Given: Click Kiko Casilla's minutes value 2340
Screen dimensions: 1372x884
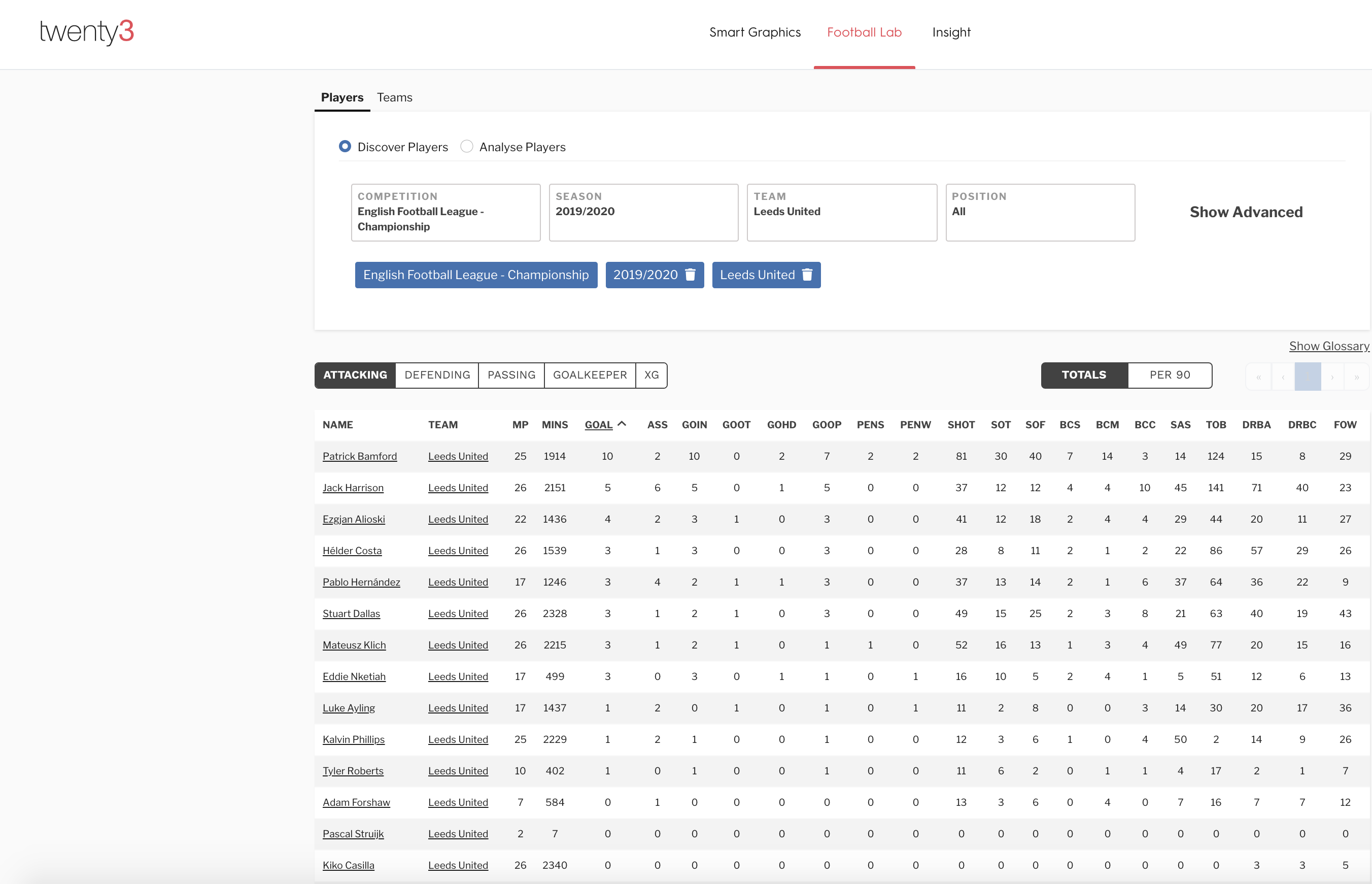Looking at the screenshot, I should coord(554,865).
